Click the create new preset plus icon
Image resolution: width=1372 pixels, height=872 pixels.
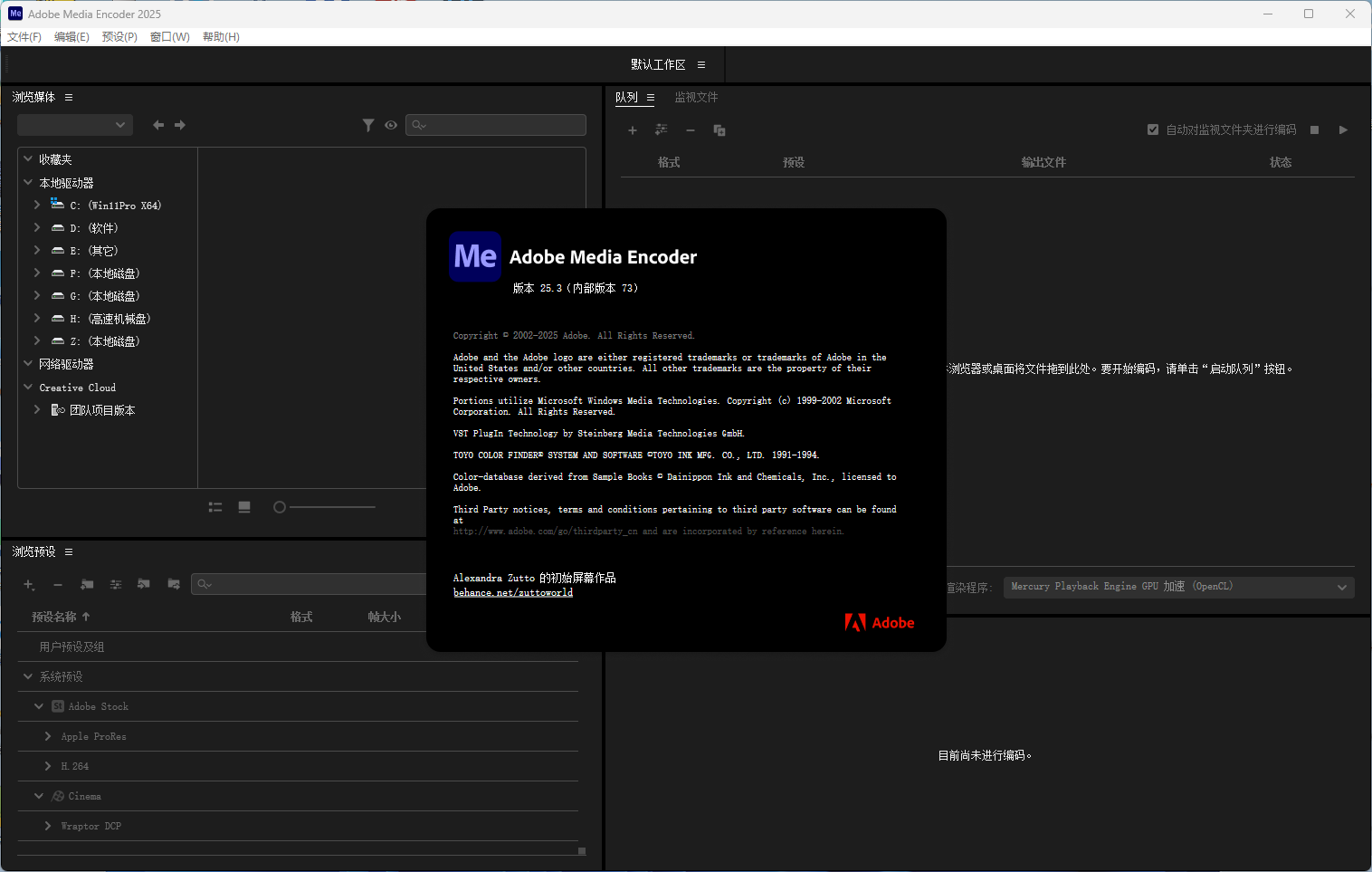(29, 585)
